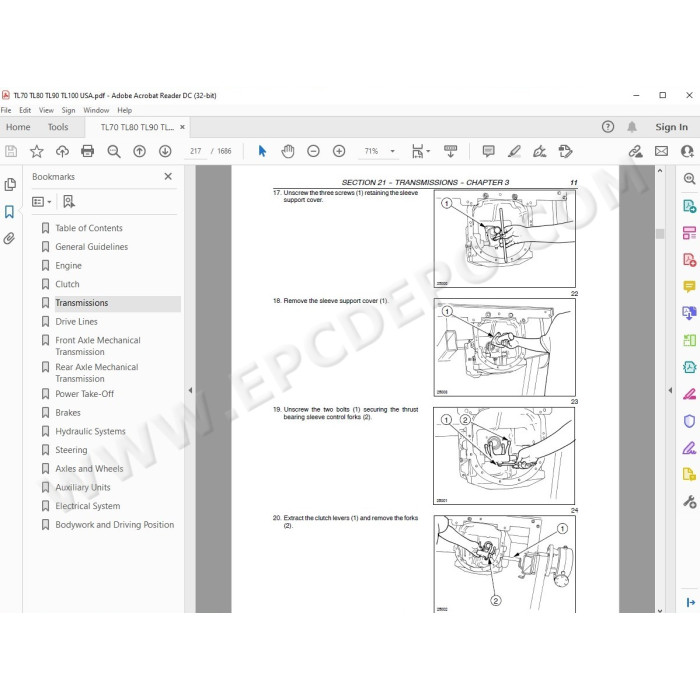Open General Guidelines bookmark
Viewport: 700px width, 700px height.
(92, 247)
